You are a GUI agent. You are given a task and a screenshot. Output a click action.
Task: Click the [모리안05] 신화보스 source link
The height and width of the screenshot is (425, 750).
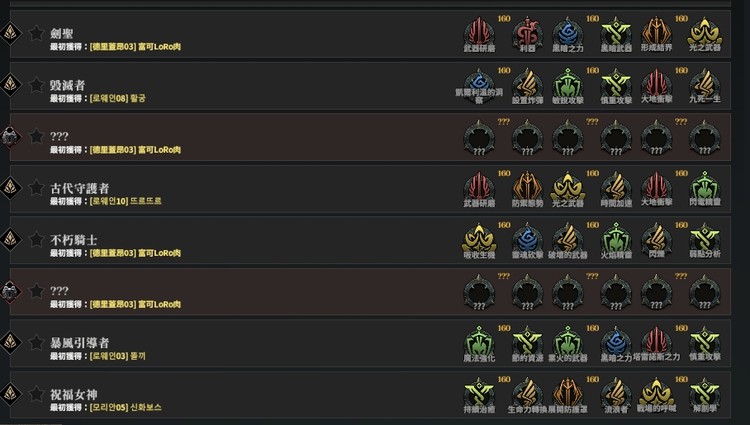click(x=125, y=407)
